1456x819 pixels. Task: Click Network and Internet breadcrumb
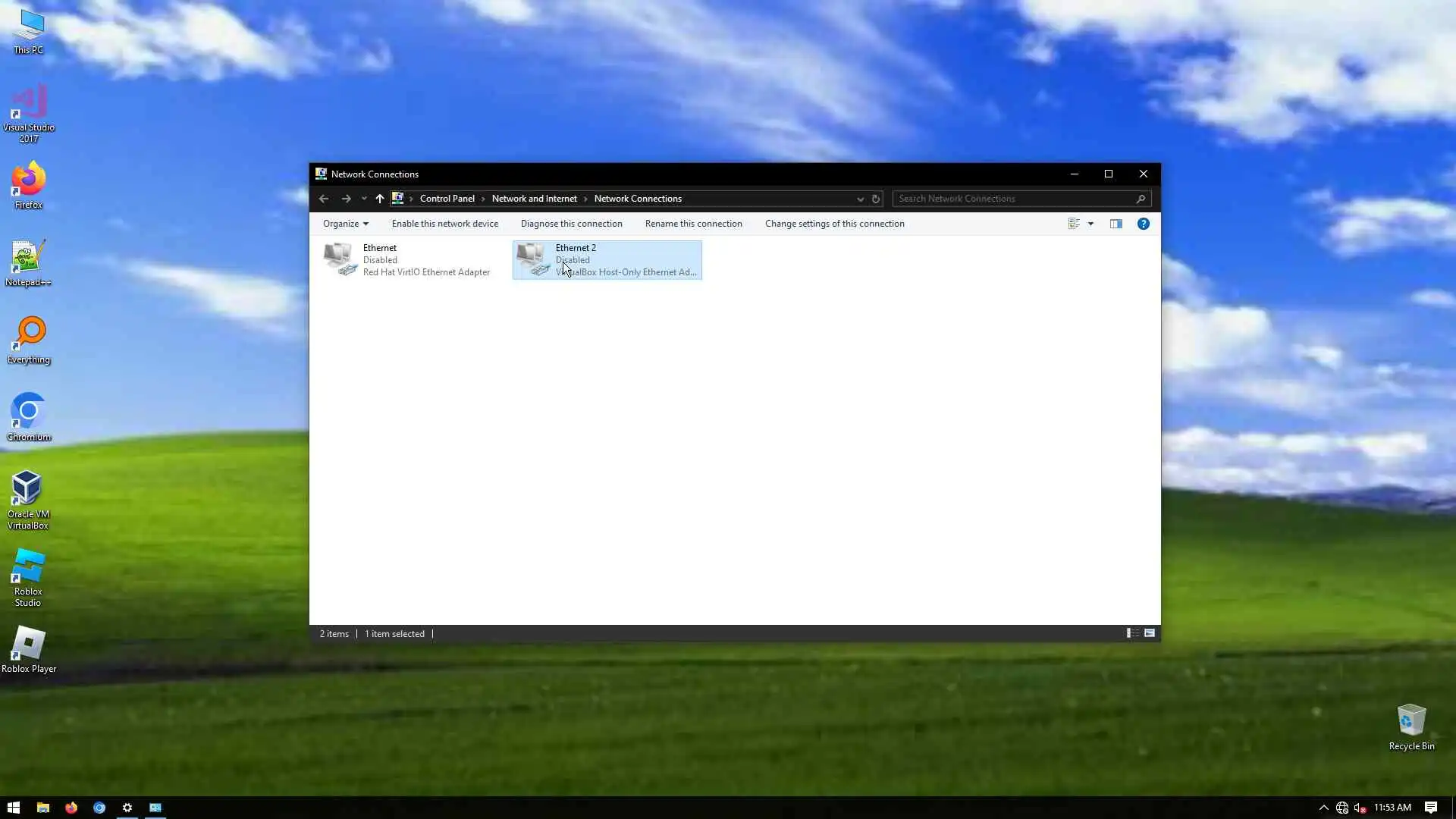(x=534, y=199)
